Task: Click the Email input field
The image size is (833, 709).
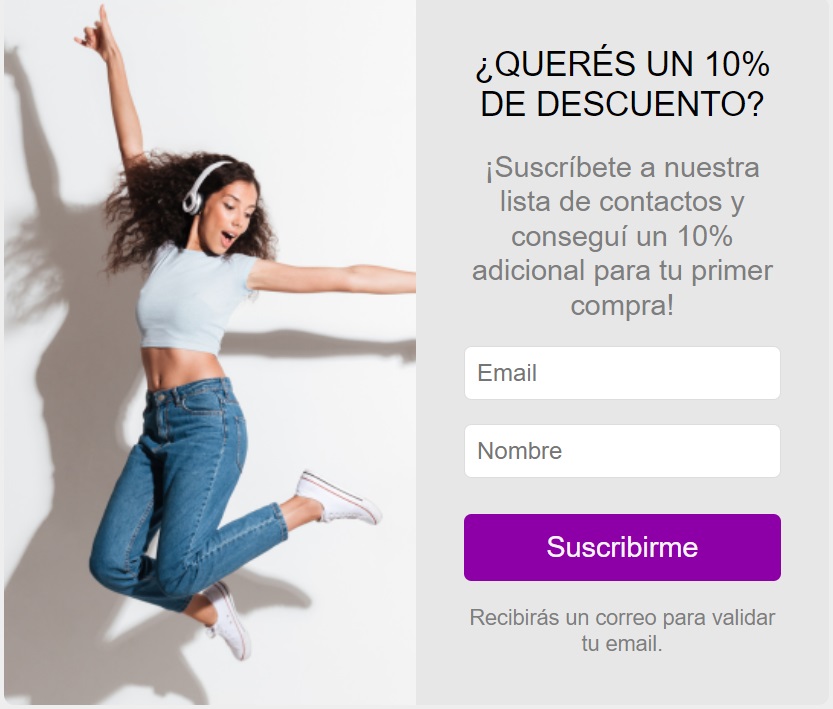Action: tap(622, 373)
